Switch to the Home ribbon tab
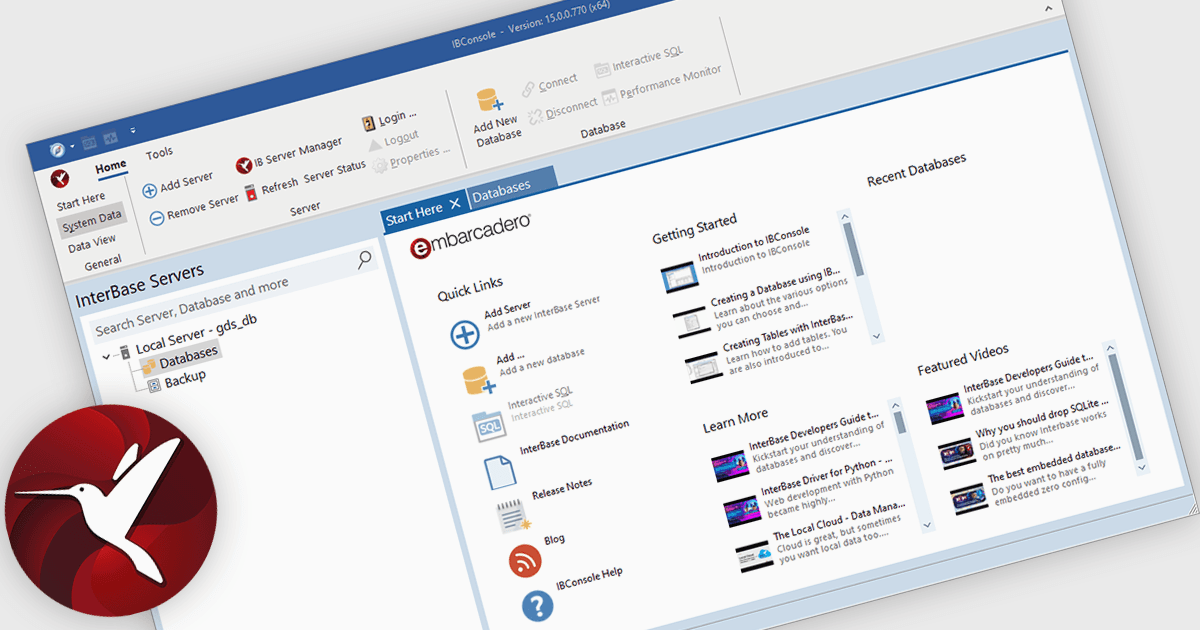 click(111, 166)
